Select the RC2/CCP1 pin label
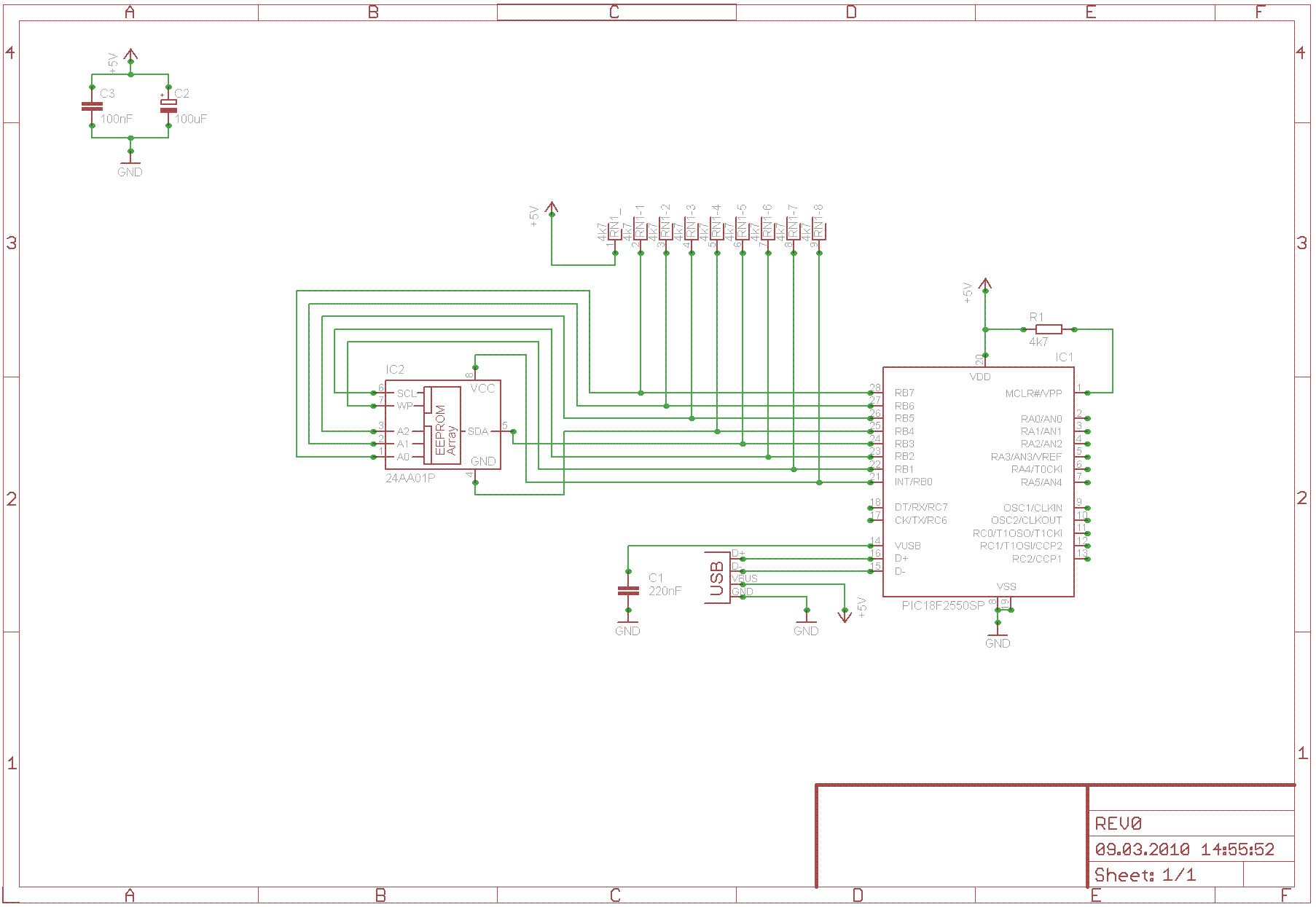Image resolution: width=1316 pixels, height=907 pixels. point(1037,559)
